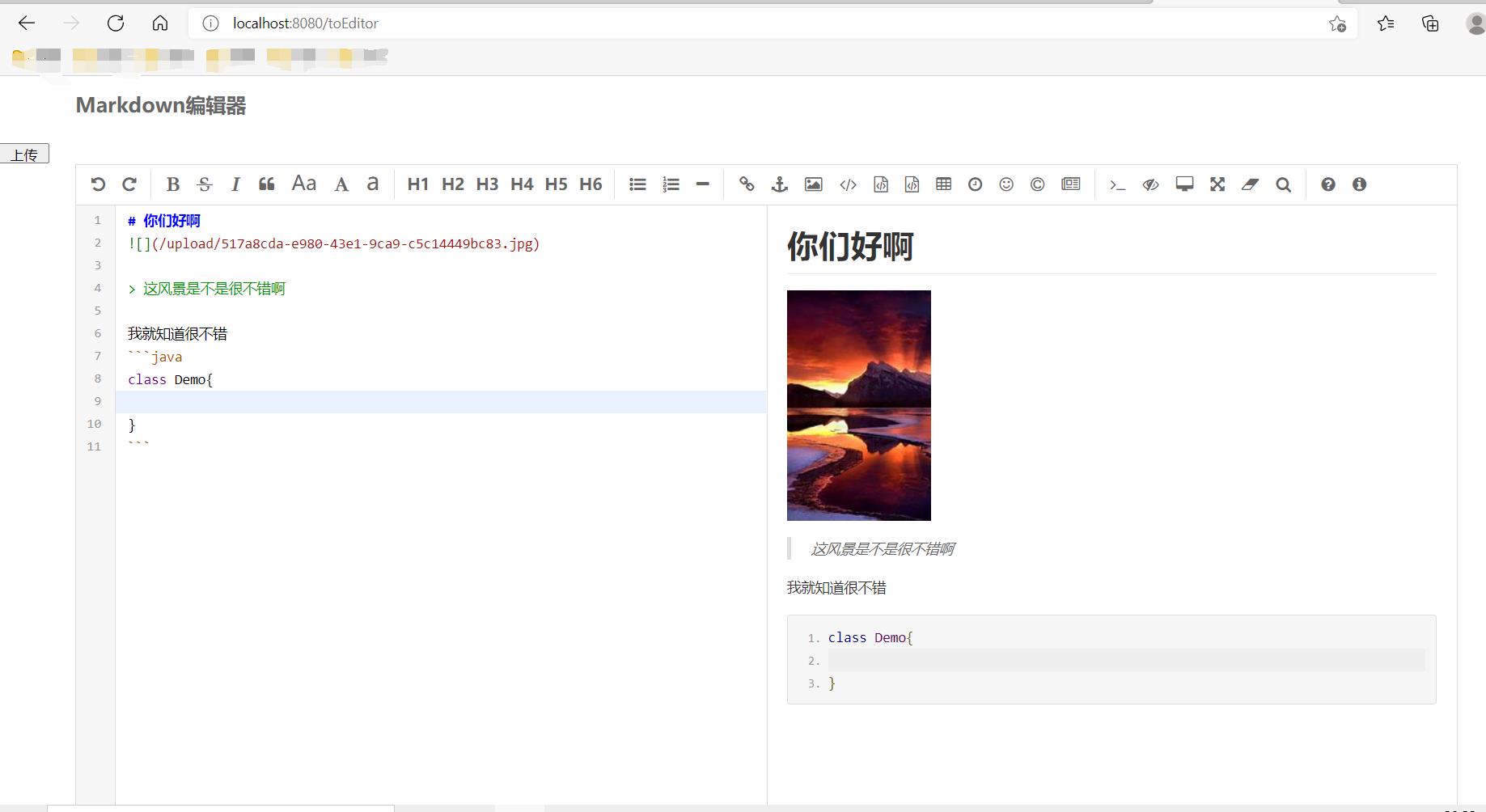Open the browser favorites list

tap(1386, 23)
